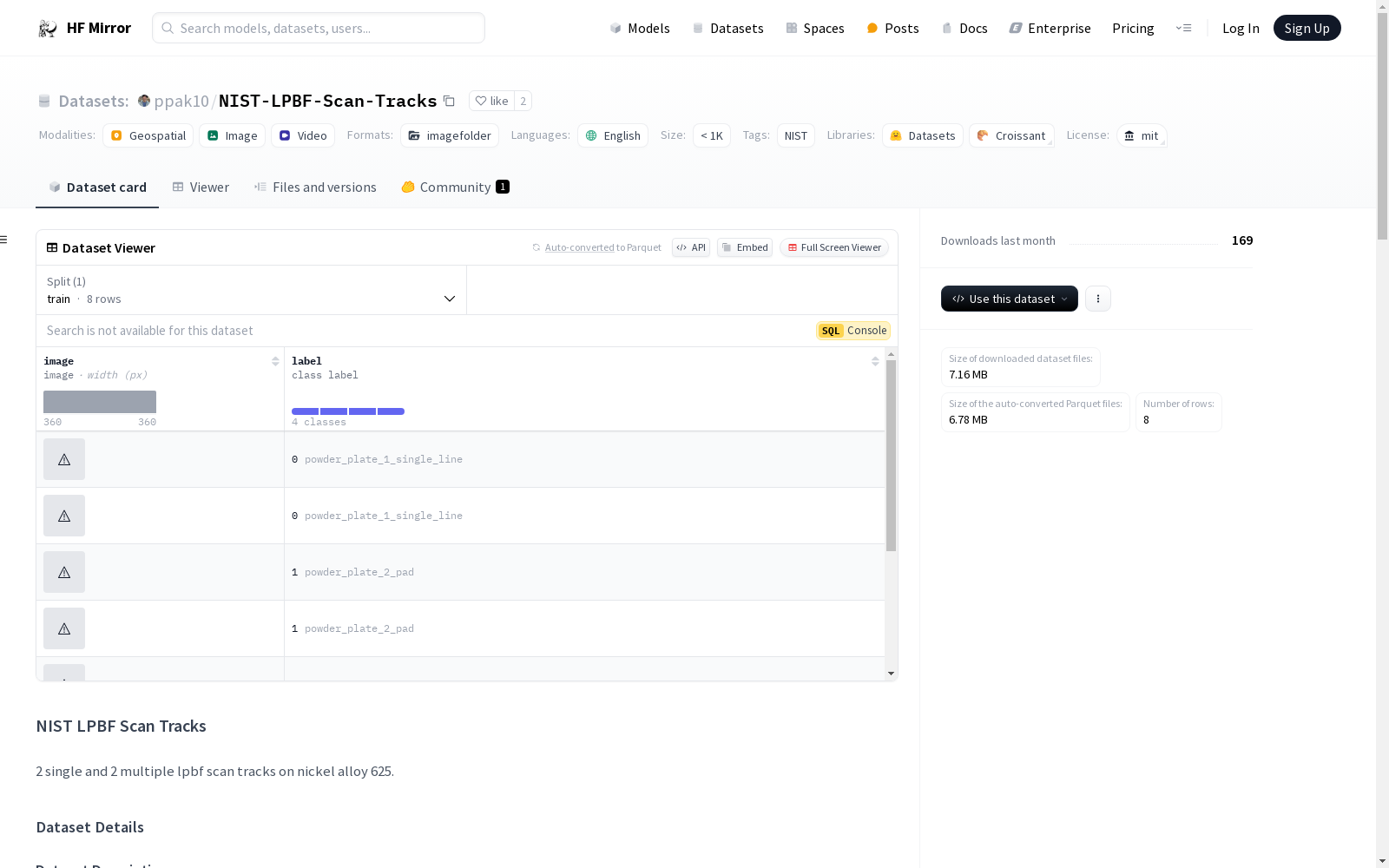Sort by the label column arrows
Viewport: 1389px width, 868px height.
[875, 361]
